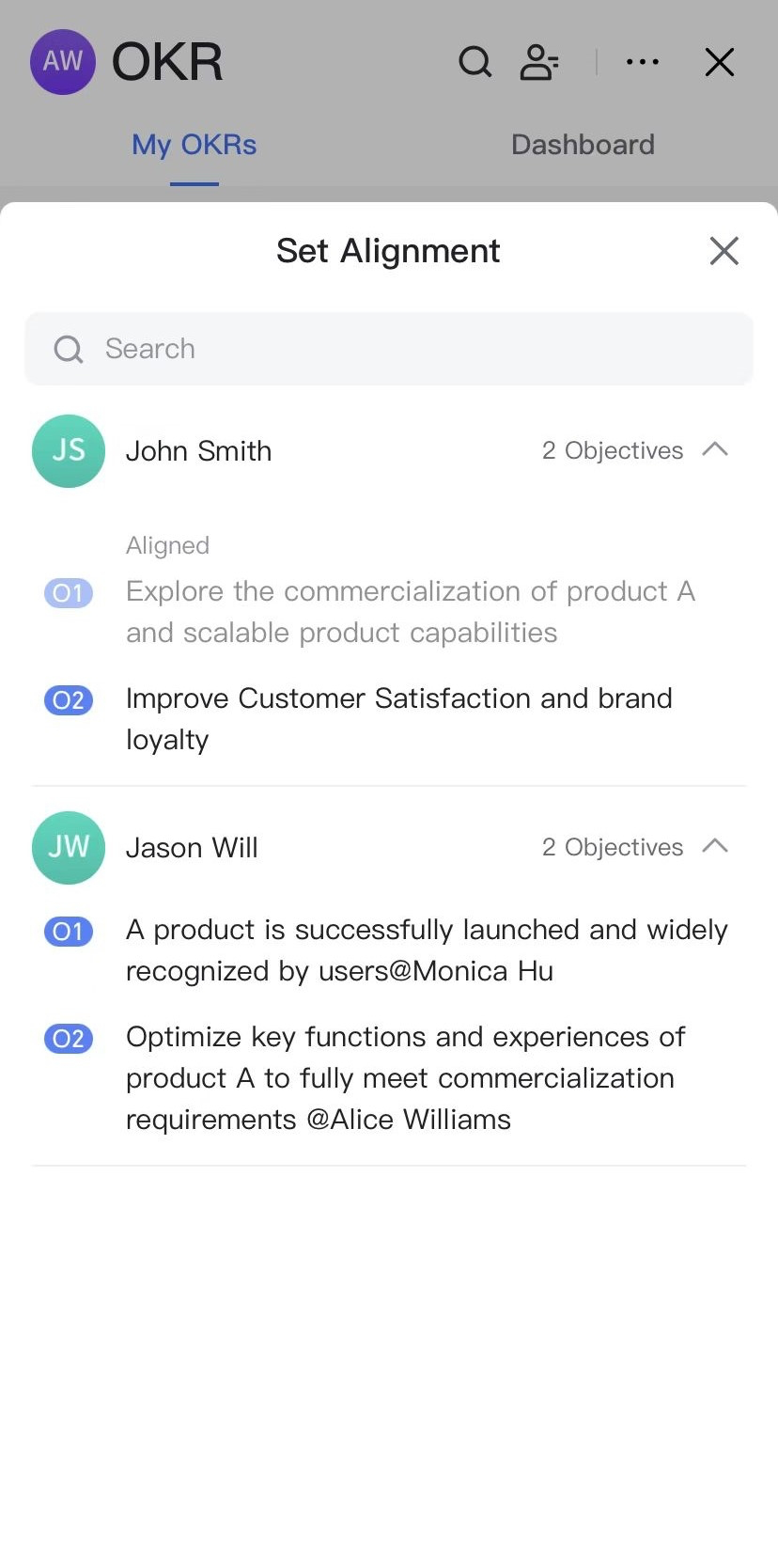Close the OKR app with header X

click(720, 62)
